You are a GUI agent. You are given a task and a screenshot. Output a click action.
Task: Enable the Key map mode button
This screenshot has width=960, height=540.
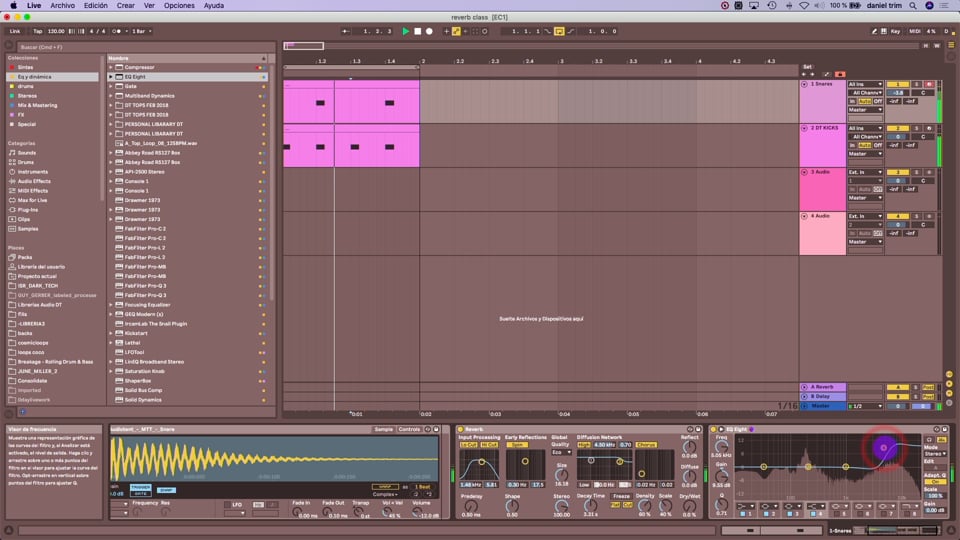tap(895, 31)
